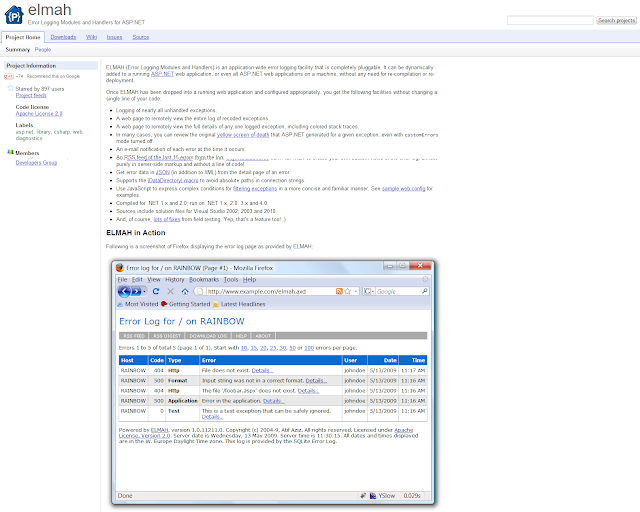The width and height of the screenshot is (640, 512).
Task: Open the Tools menu in Firefox
Action: click(231, 280)
